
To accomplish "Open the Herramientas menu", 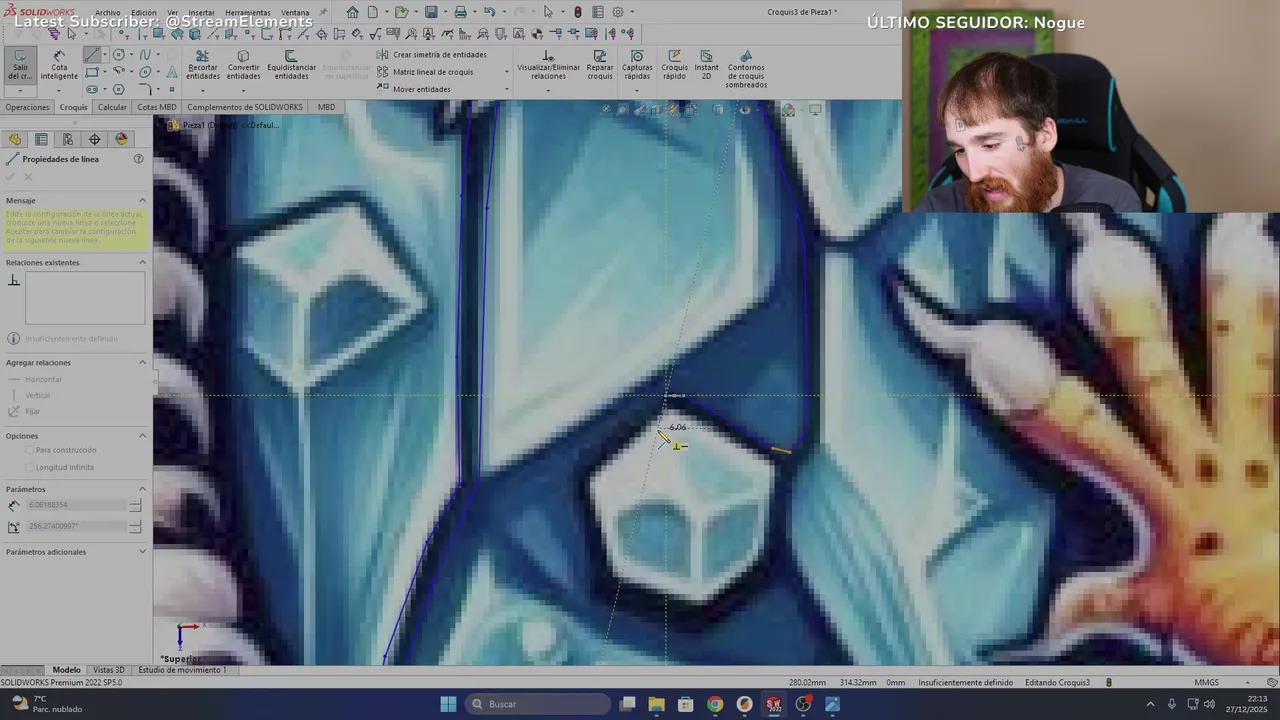I will pyautogui.click(x=247, y=13).
